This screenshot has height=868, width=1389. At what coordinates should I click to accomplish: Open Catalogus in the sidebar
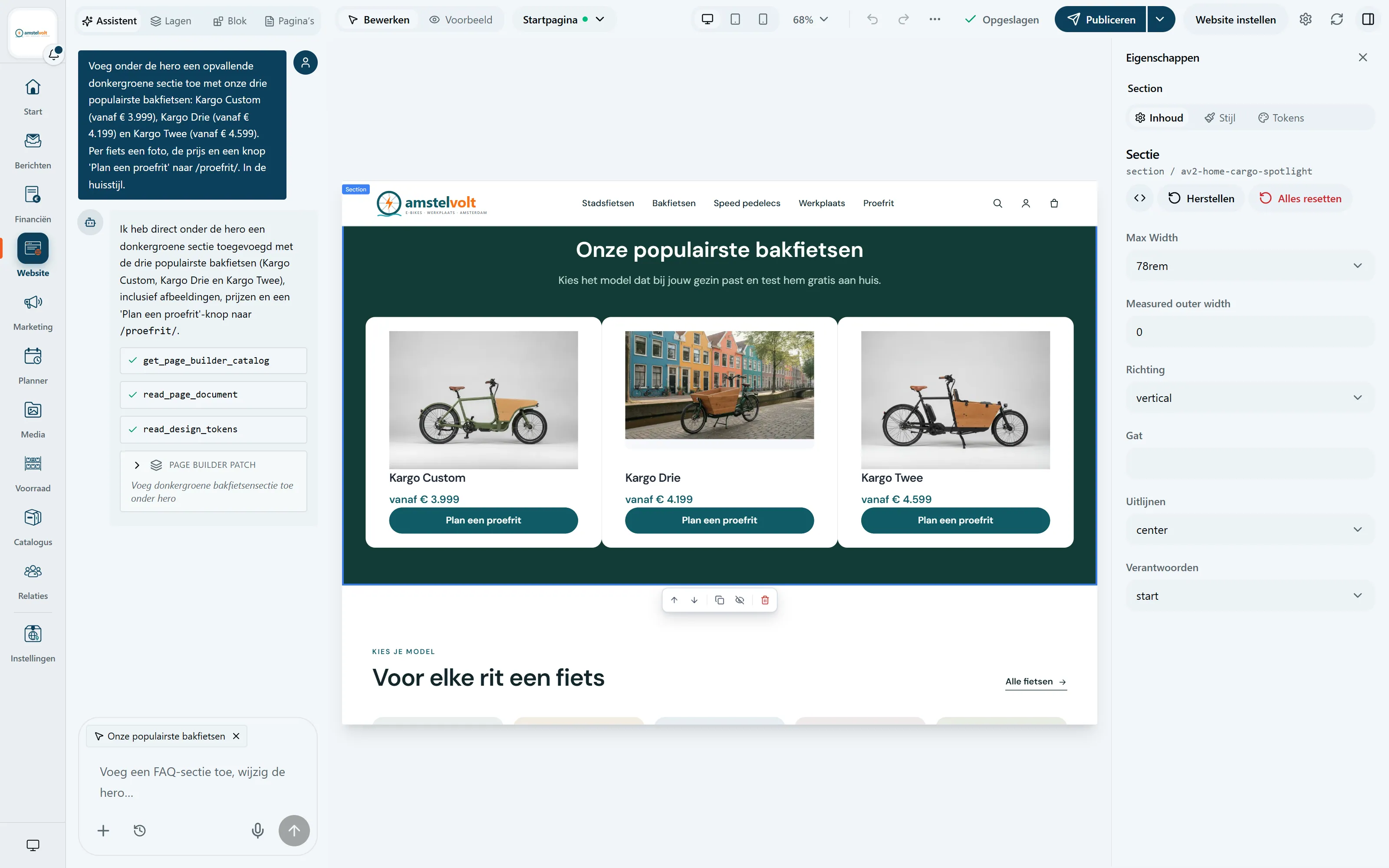33,527
